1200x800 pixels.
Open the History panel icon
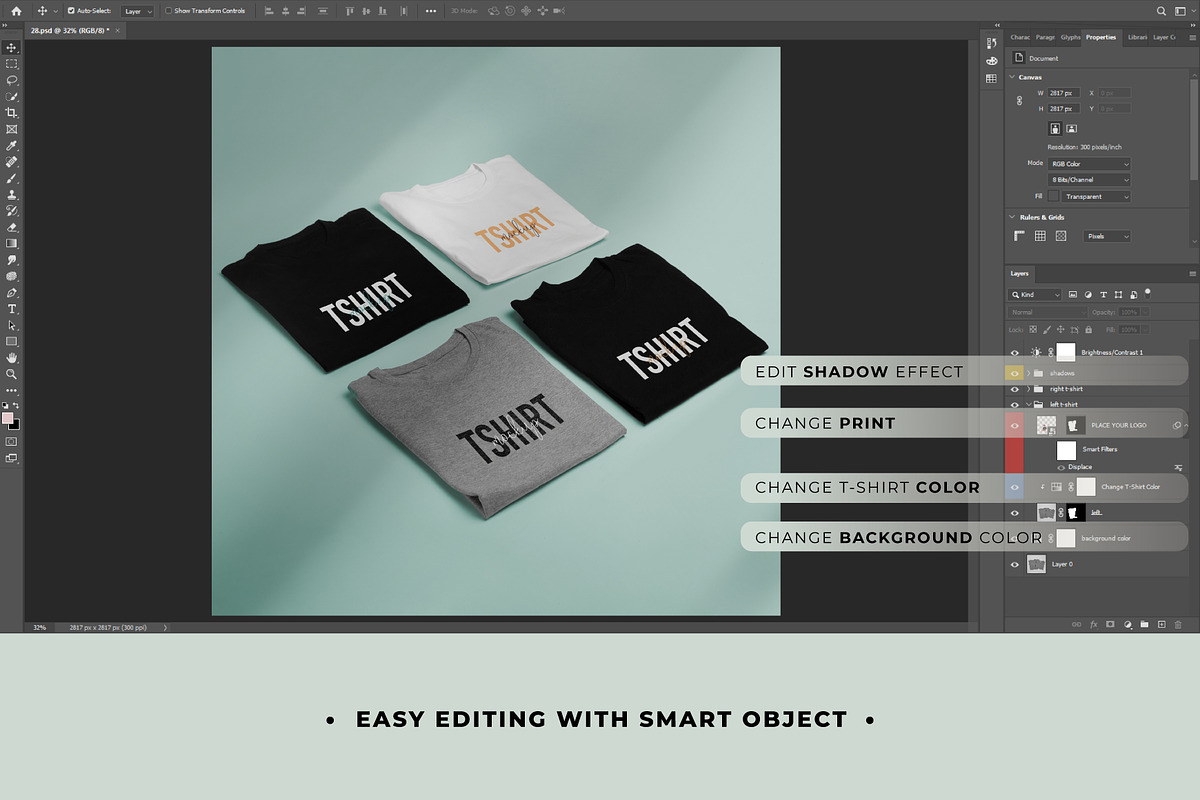(991, 43)
